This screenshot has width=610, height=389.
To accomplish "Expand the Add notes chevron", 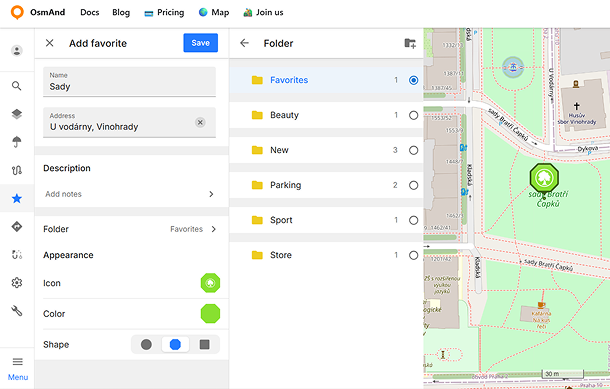I will 211,194.
